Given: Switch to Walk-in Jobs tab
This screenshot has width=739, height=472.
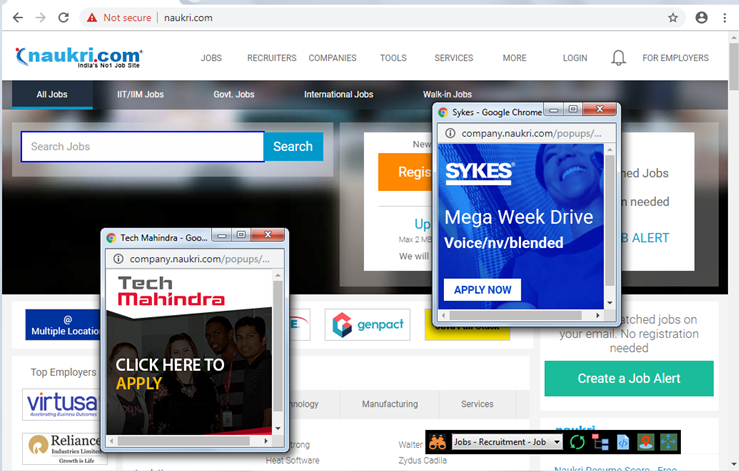Looking at the screenshot, I should click(x=447, y=94).
